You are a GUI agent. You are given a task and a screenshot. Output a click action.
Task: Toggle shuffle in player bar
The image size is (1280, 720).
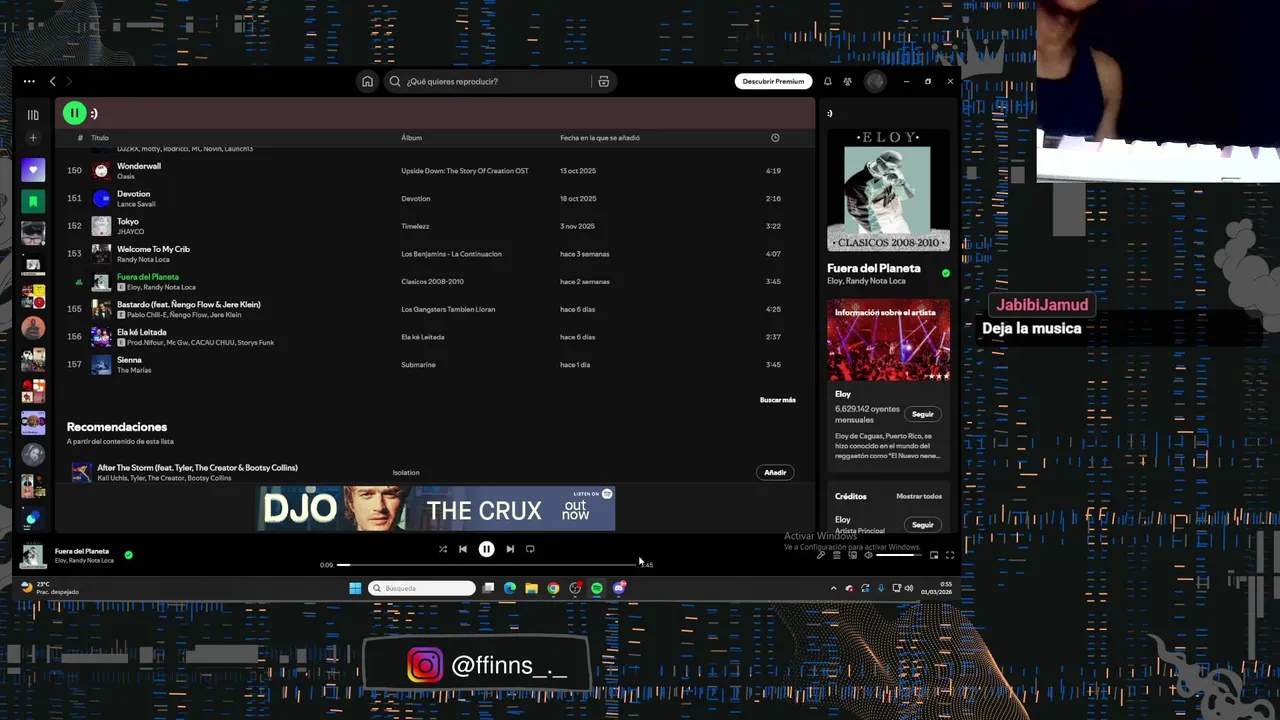(x=443, y=549)
